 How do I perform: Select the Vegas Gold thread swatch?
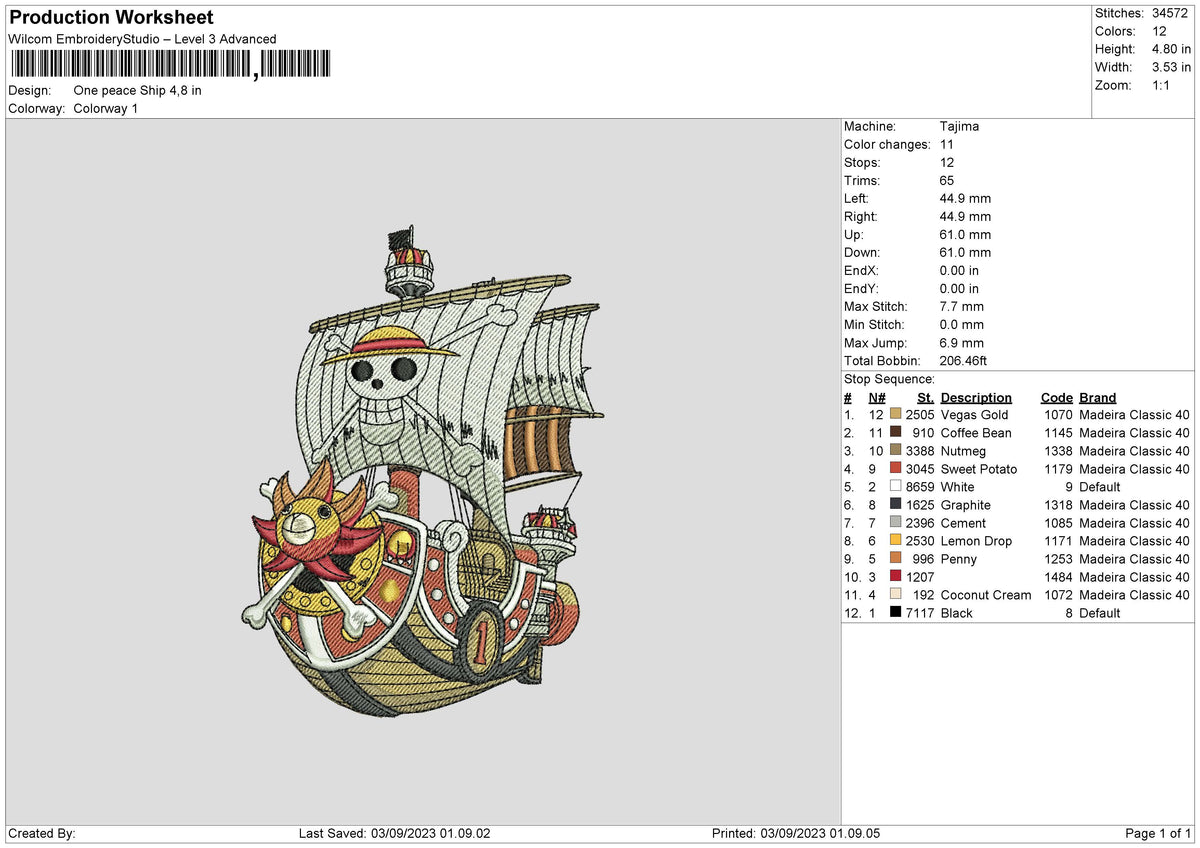coord(895,414)
